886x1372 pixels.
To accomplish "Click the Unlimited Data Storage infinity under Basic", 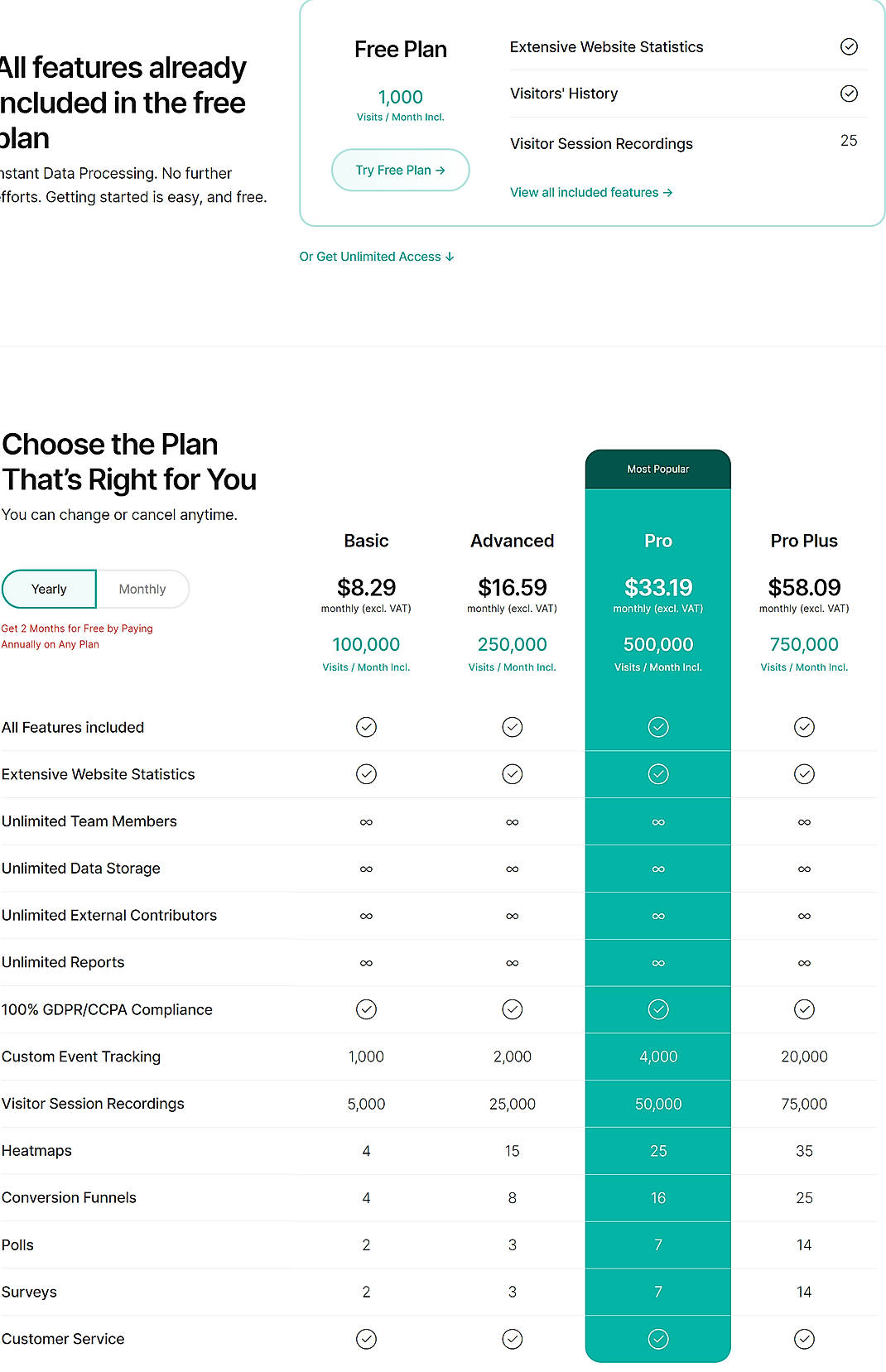I will (366, 869).
